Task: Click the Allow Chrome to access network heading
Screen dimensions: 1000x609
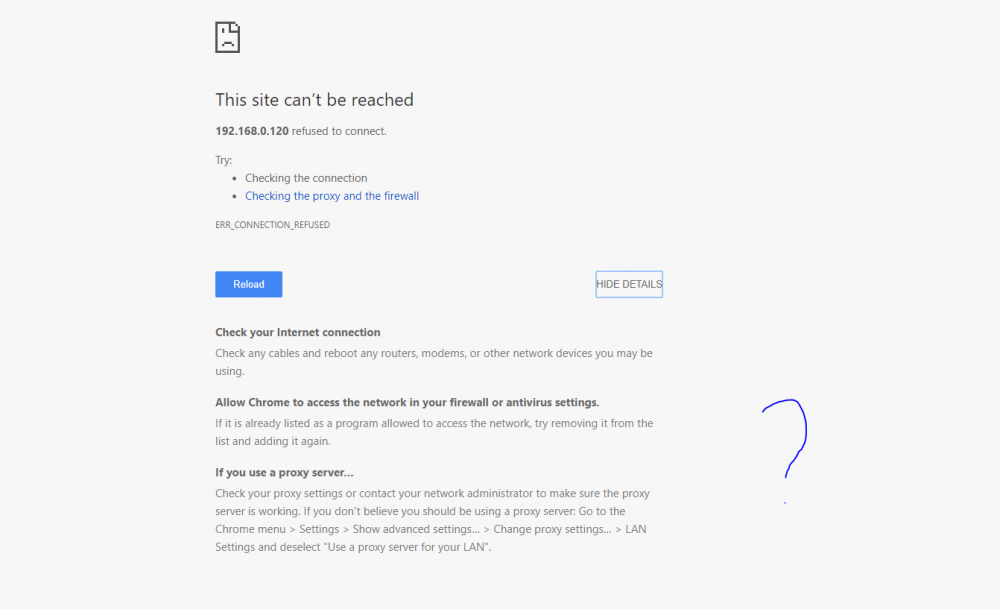Action: pyautogui.click(x=407, y=402)
